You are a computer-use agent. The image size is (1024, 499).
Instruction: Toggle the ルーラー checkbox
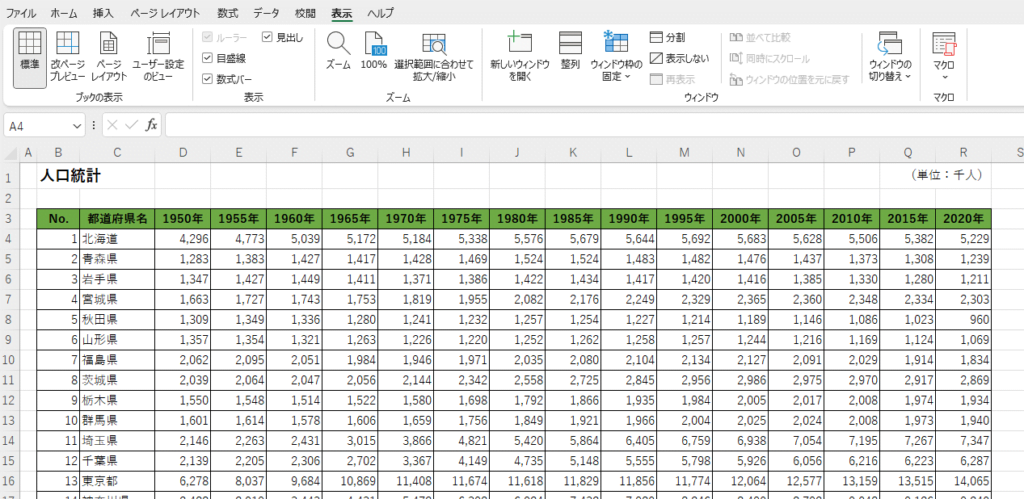coord(208,38)
